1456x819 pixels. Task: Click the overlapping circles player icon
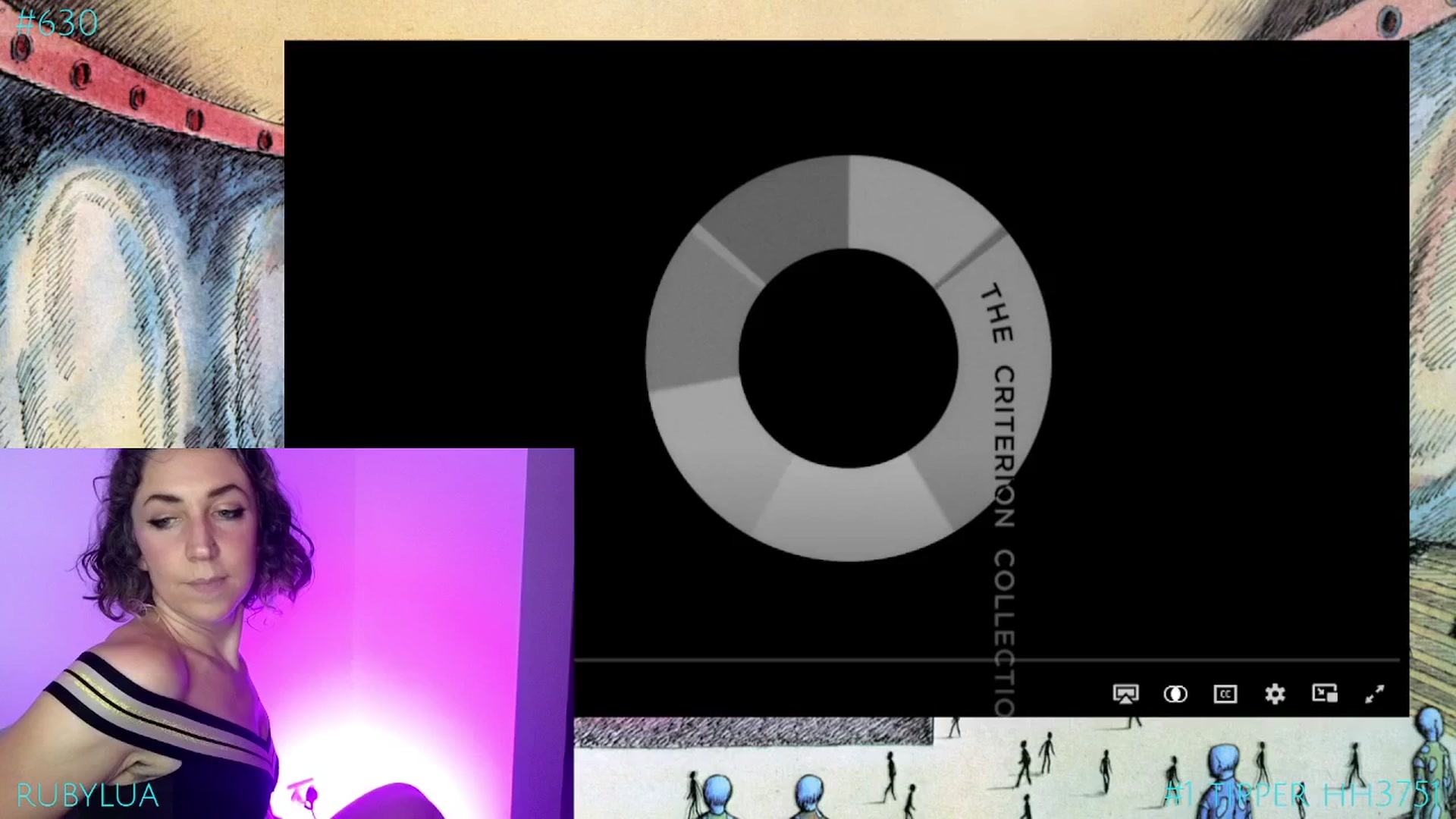point(1175,694)
